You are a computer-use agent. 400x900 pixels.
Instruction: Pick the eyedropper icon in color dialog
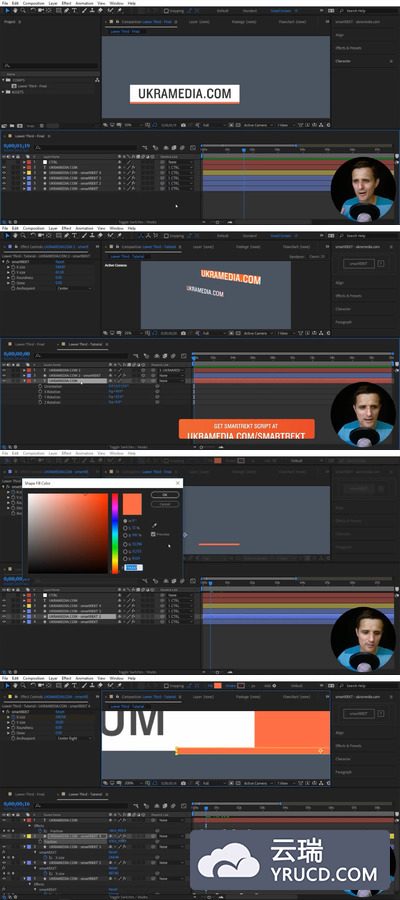[154, 525]
